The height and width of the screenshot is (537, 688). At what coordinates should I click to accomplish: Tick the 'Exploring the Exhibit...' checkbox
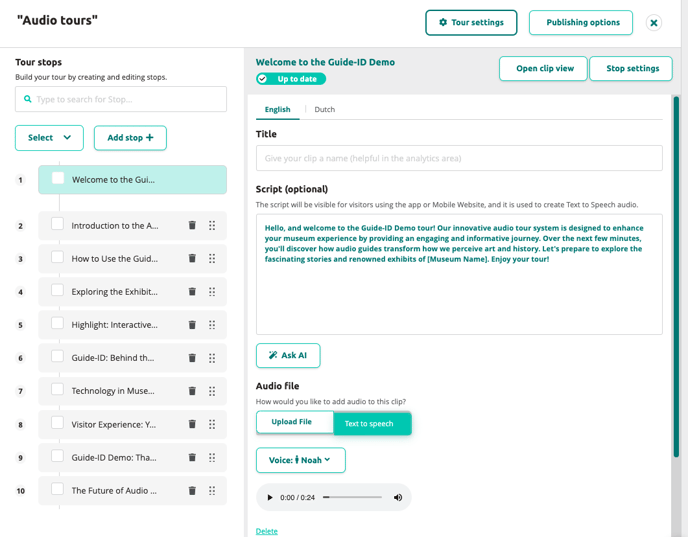point(57,290)
